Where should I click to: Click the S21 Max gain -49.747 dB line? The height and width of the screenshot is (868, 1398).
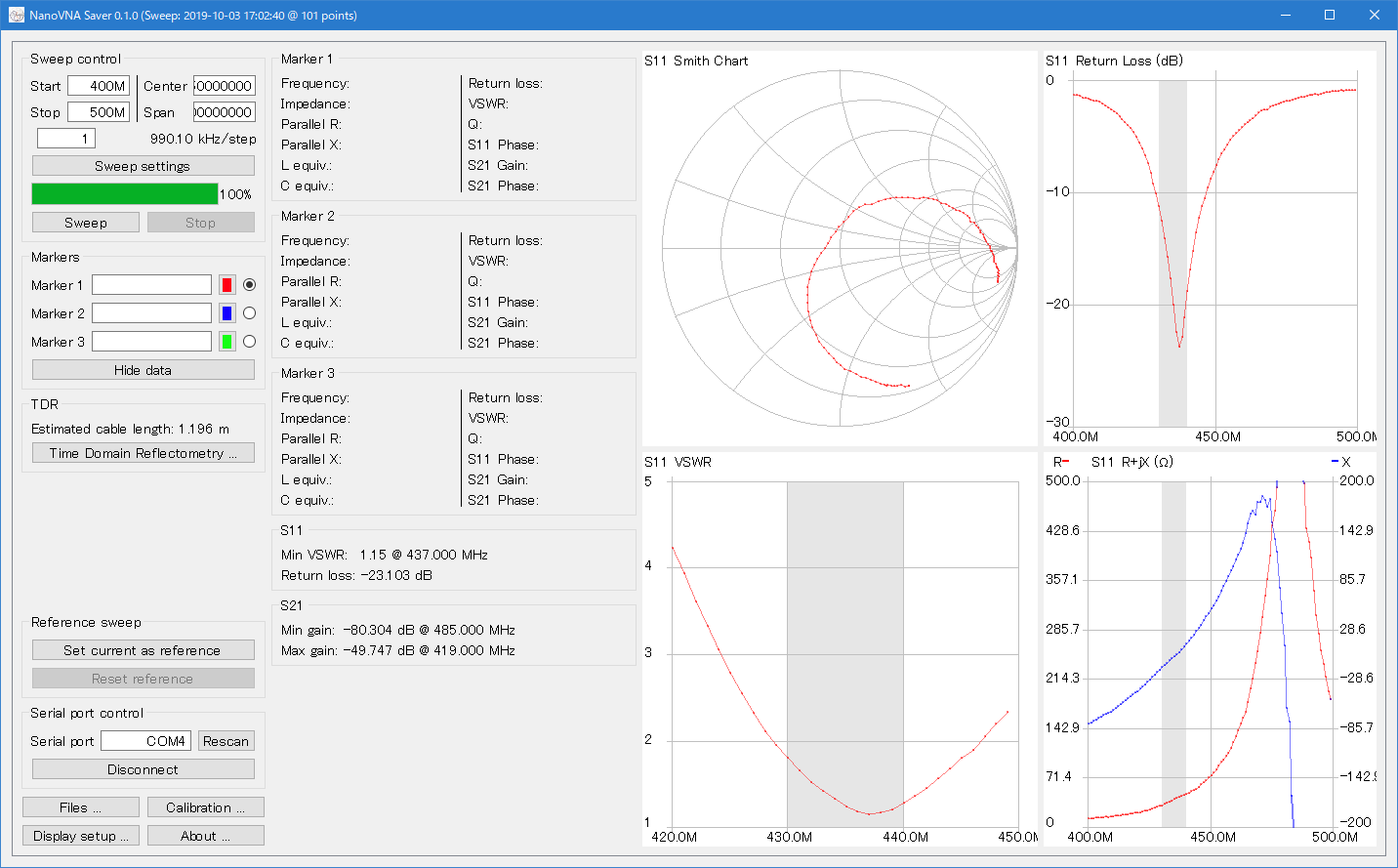pos(398,650)
